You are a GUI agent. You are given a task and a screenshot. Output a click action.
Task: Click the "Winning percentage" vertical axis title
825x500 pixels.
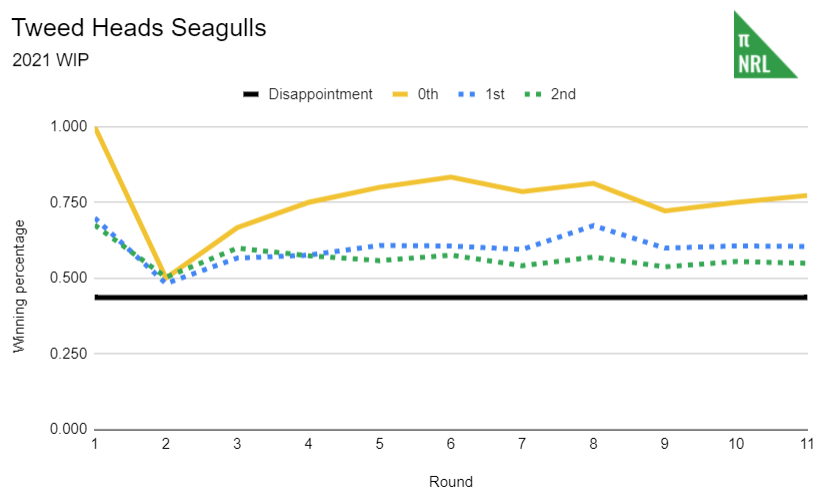[19, 287]
